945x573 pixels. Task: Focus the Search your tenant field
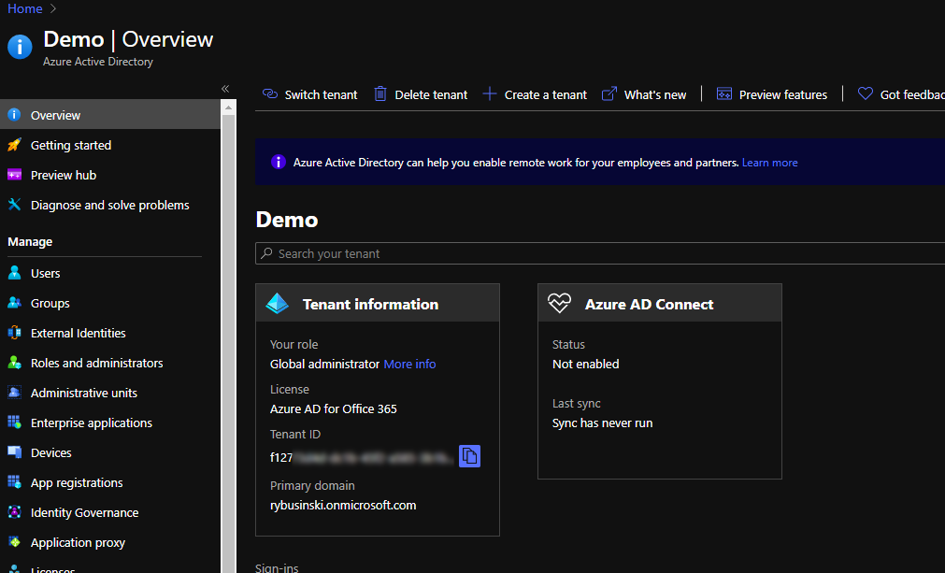[x=600, y=254]
